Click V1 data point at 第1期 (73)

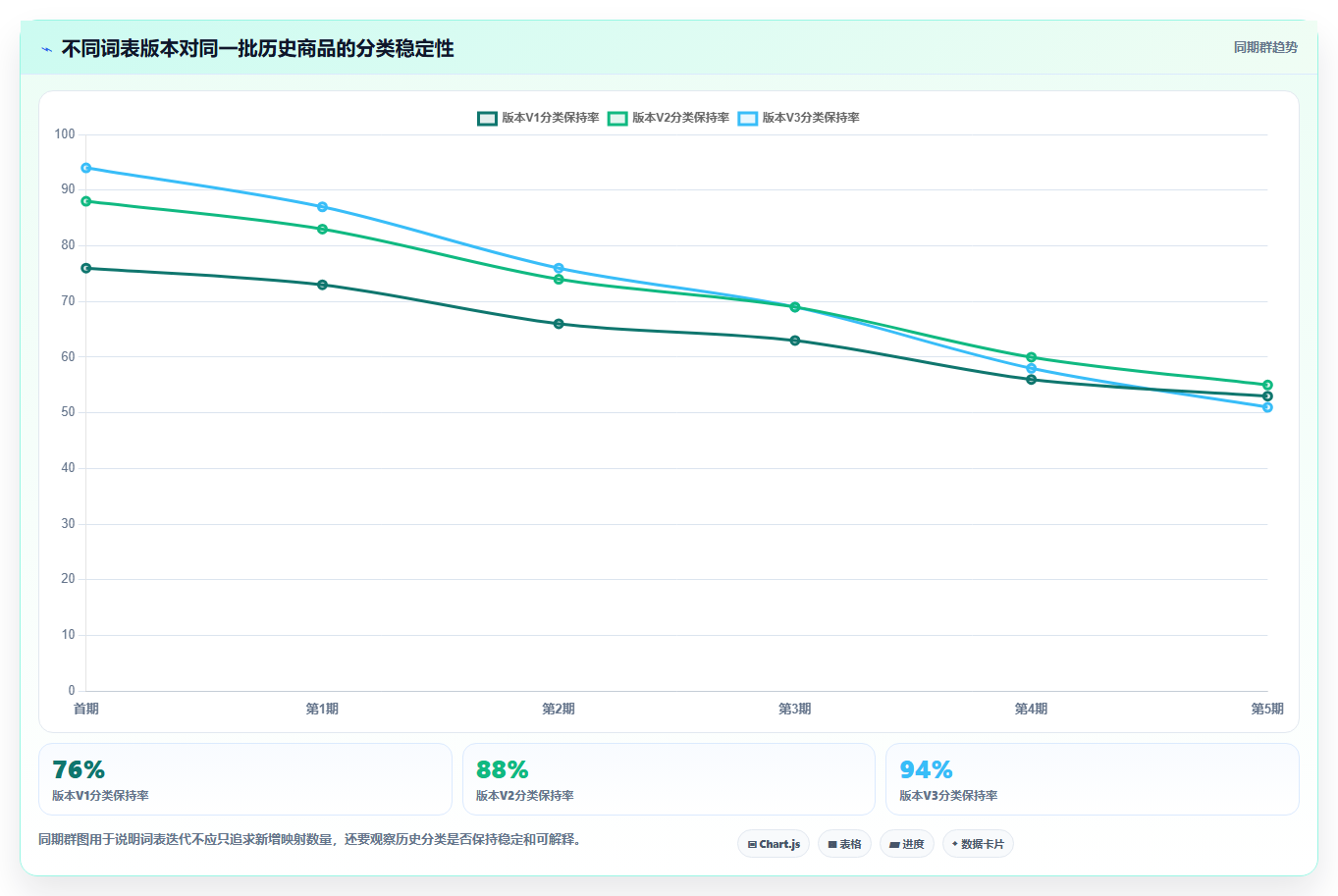(x=322, y=285)
